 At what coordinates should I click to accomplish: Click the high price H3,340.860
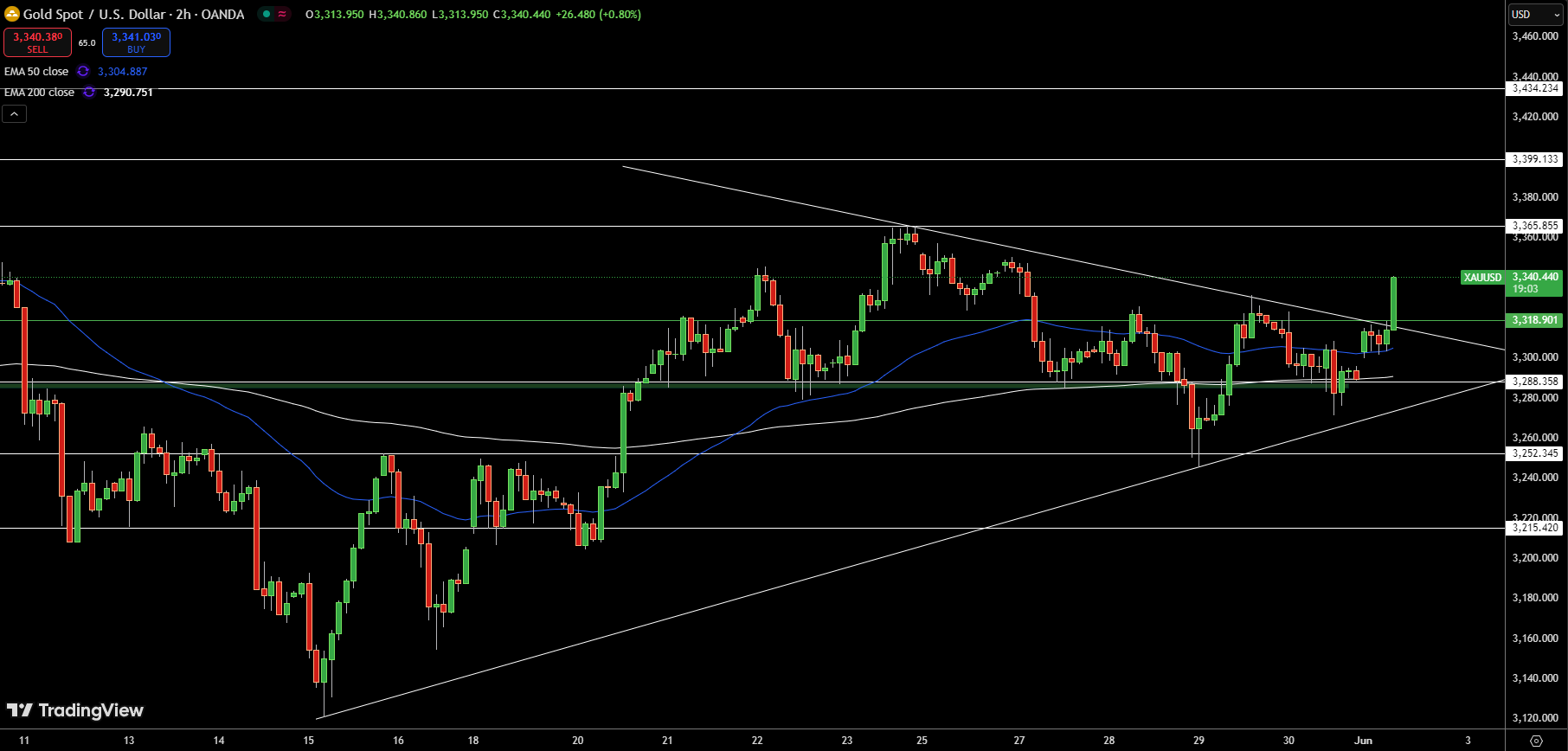click(397, 15)
